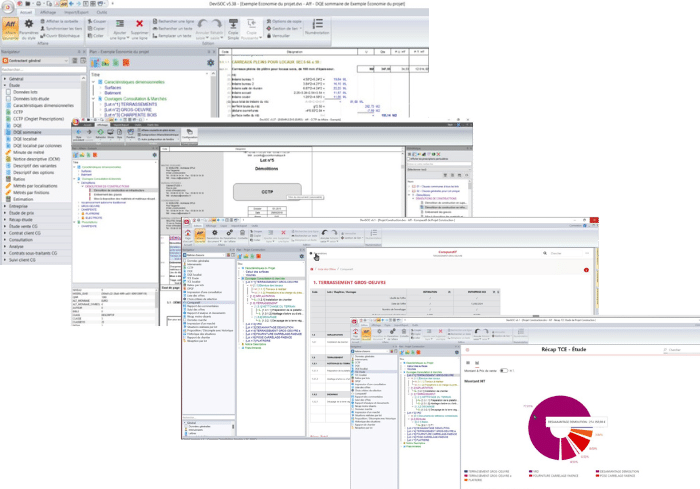Open the Contractant général dropdown

(39, 60)
